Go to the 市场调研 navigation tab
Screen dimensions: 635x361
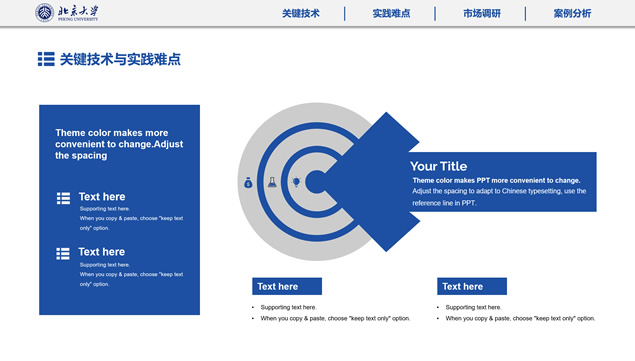tap(482, 14)
